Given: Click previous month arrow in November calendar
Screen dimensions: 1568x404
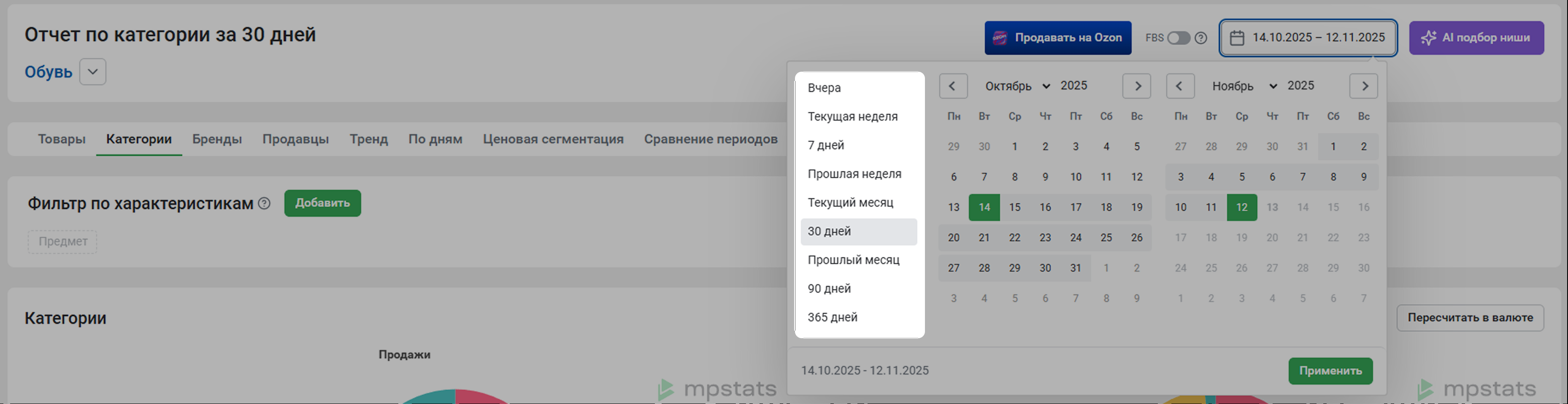Looking at the screenshot, I should coord(1180,86).
